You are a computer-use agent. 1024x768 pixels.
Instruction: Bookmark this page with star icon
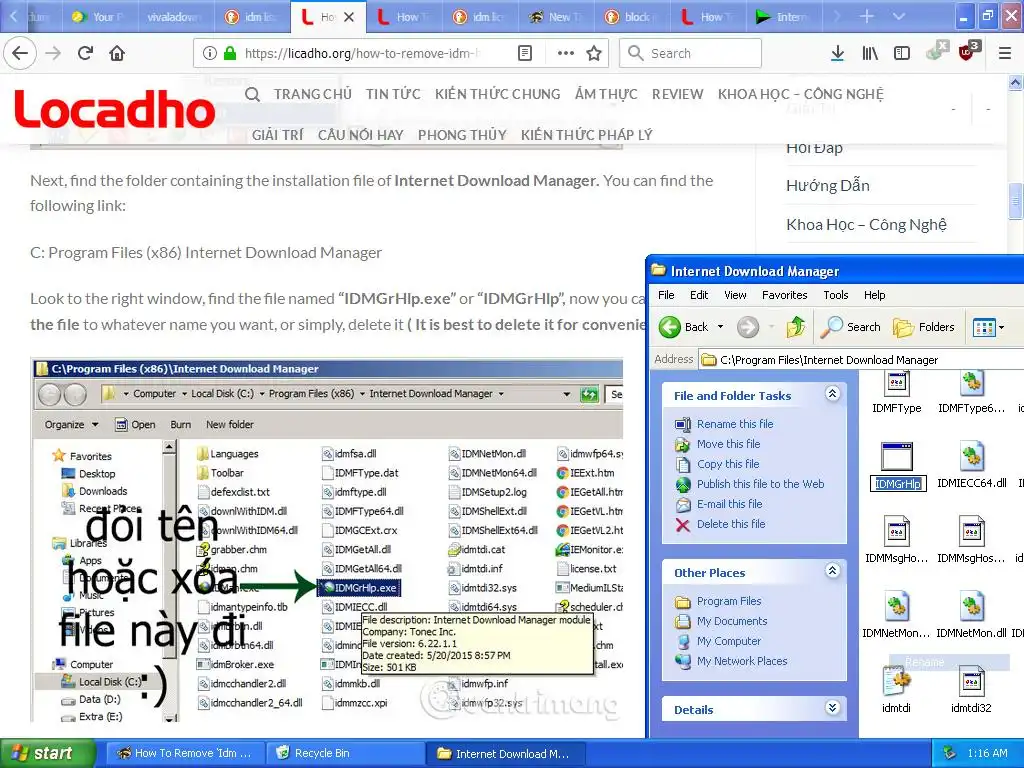pos(594,53)
